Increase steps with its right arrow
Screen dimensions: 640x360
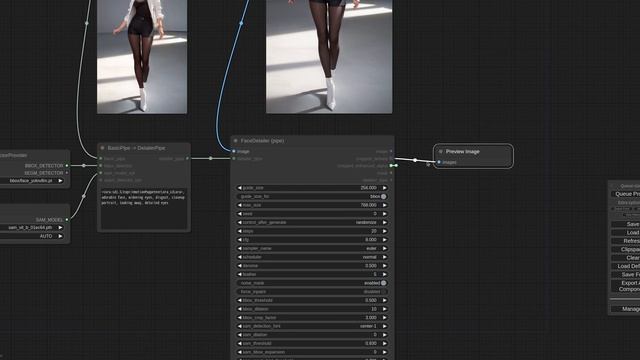point(384,231)
